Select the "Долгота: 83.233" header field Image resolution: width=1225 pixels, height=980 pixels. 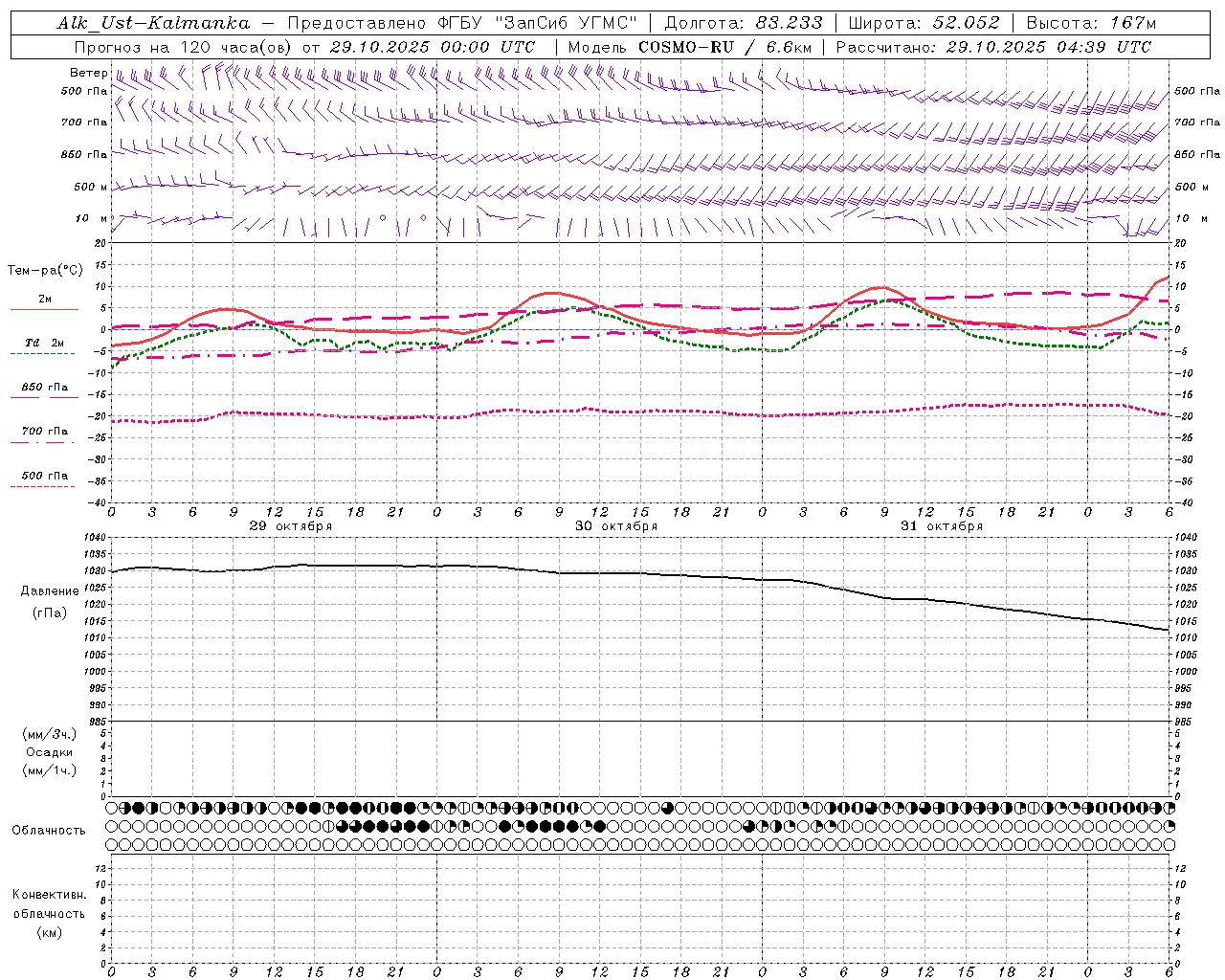(743, 23)
